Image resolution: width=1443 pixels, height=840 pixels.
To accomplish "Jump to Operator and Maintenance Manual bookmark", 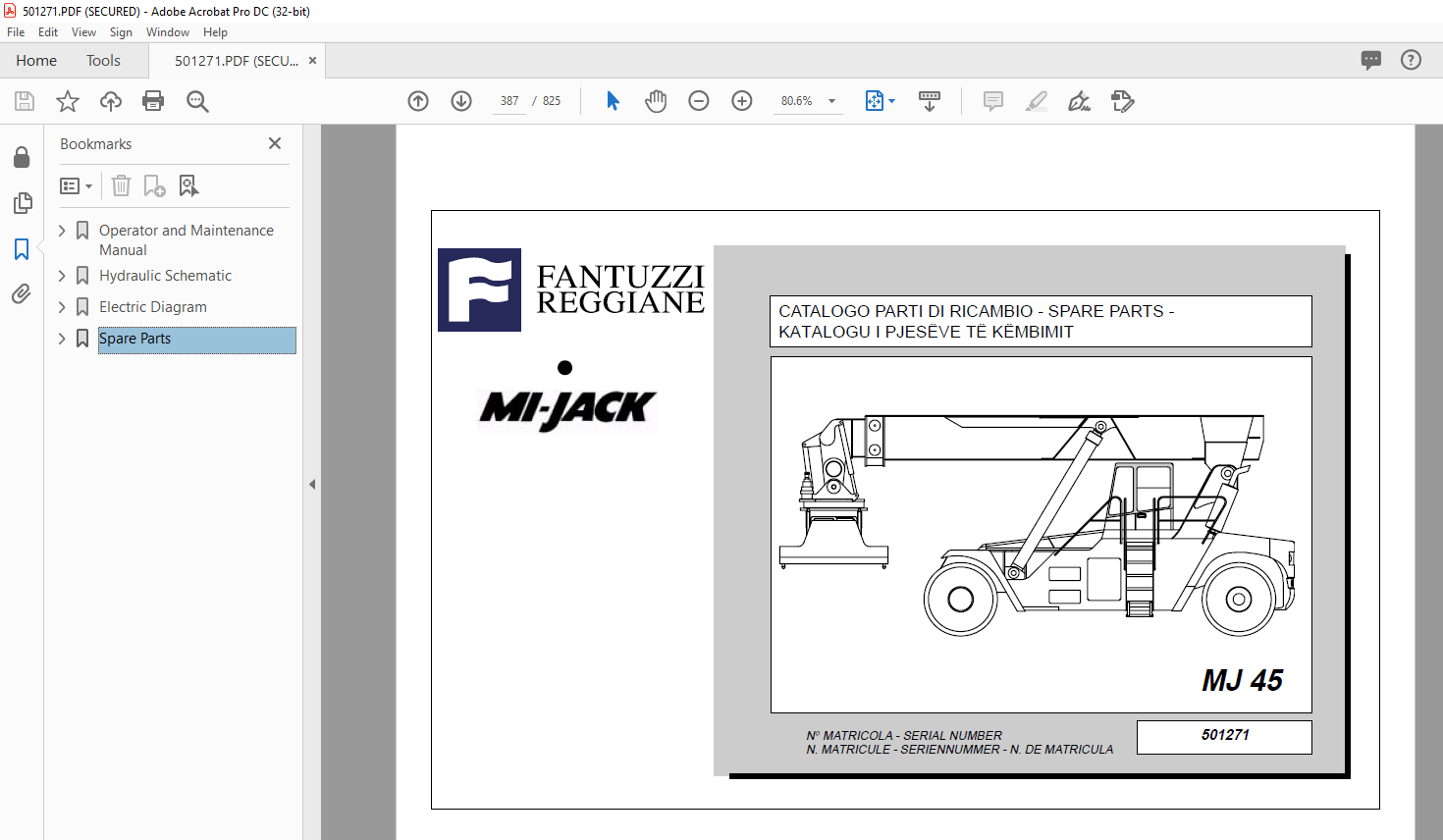I will click(x=187, y=240).
